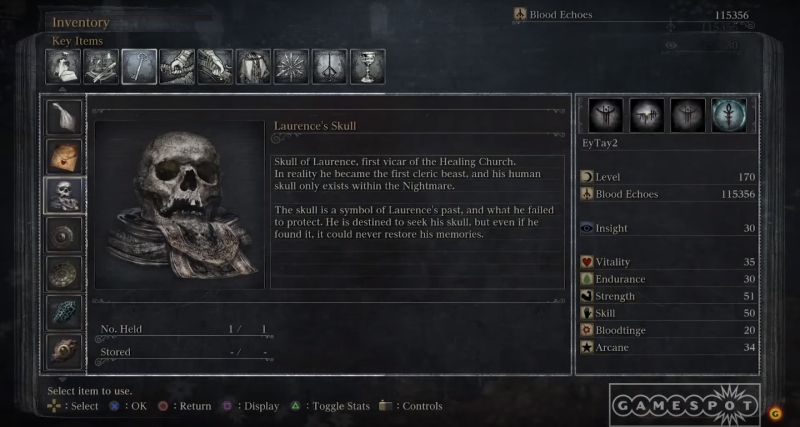Click the large Laurence's Skull preview image

coord(180,205)
